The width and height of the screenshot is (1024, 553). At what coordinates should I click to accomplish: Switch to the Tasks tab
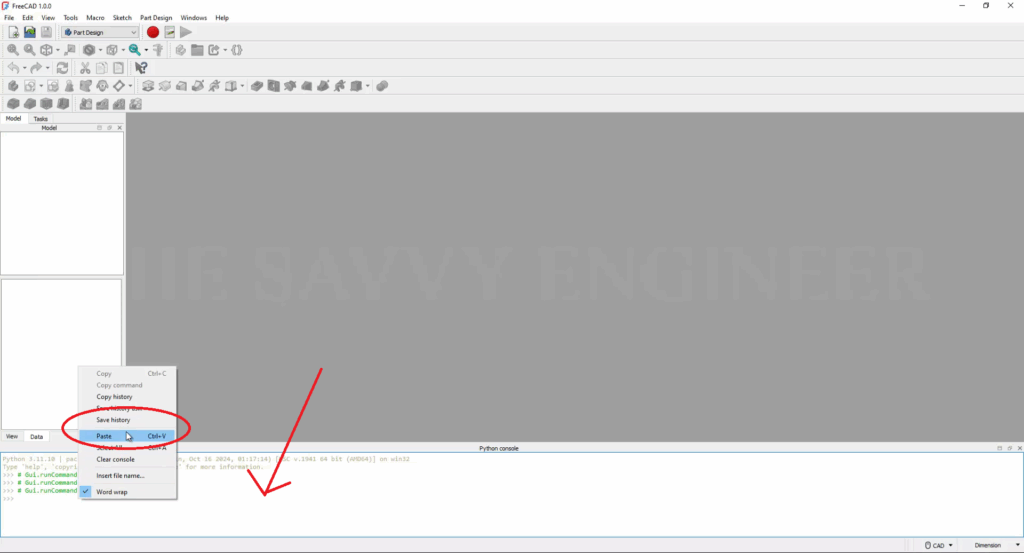click(41, 118)
